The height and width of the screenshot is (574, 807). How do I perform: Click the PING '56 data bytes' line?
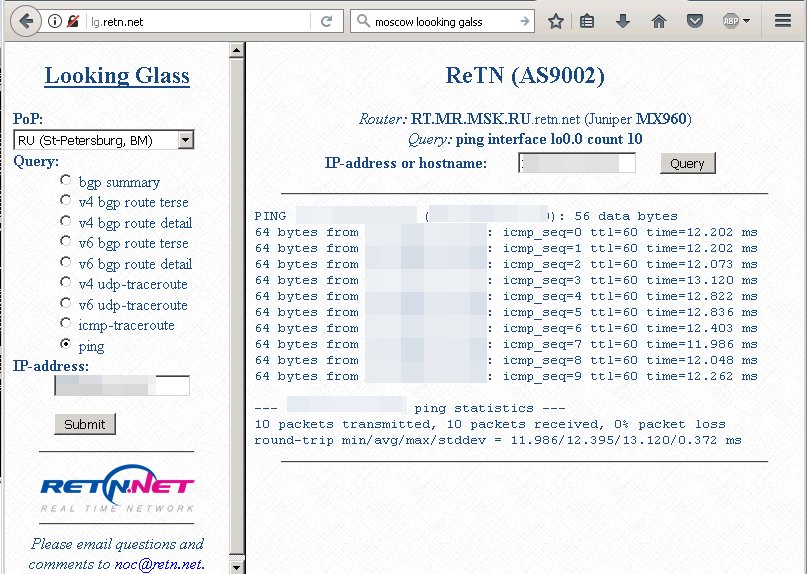point(466,216)
